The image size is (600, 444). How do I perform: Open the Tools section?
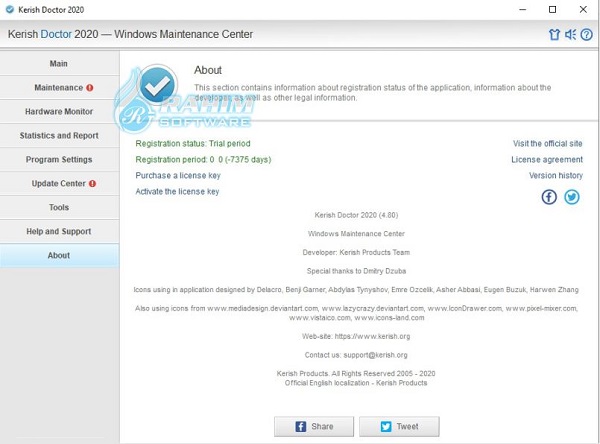(59, 207)
